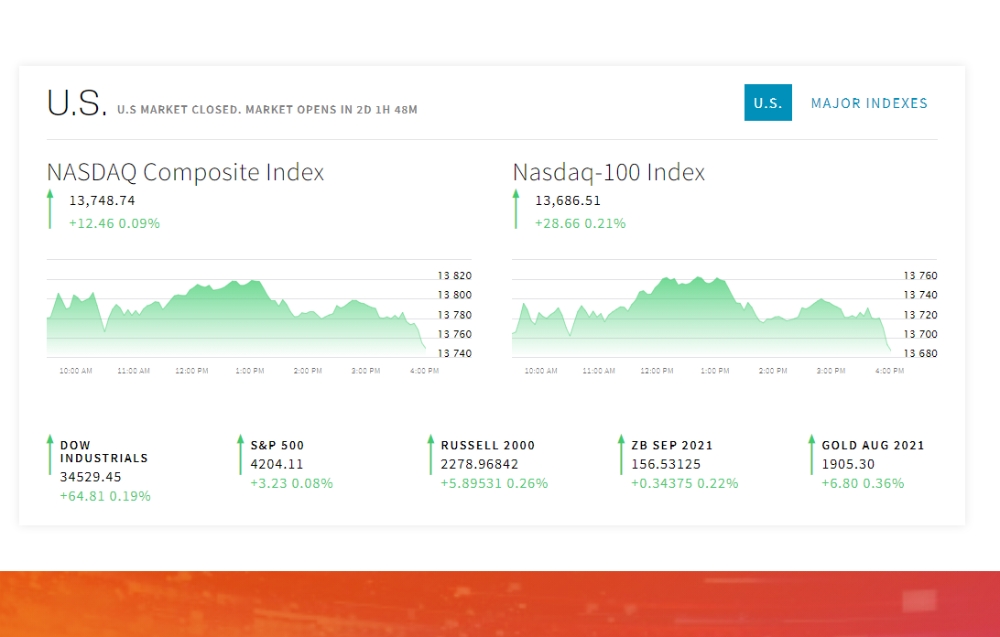Select the U.S. tab button

[x=768, y=103]
